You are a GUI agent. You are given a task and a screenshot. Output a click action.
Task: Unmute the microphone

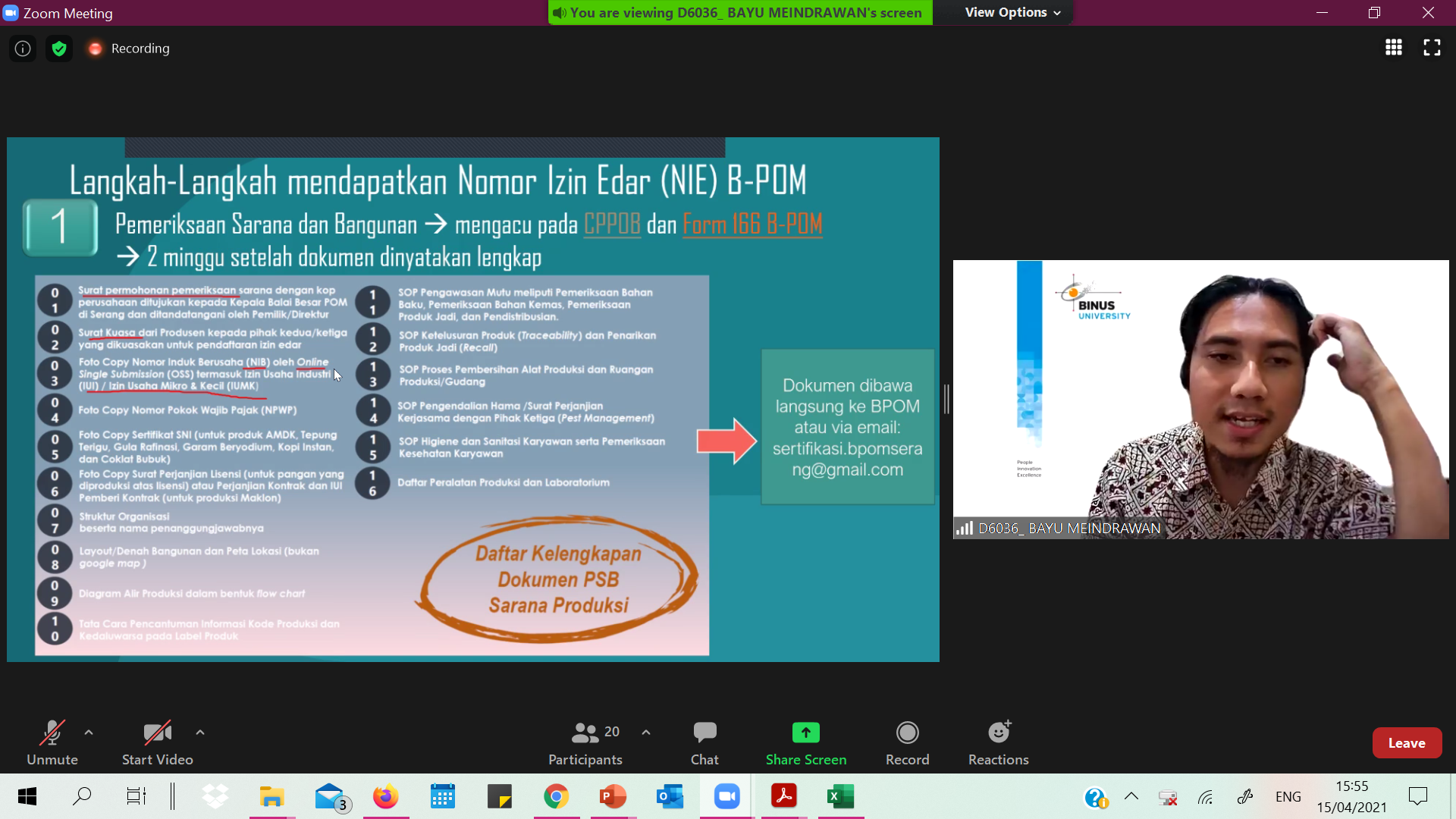(x=52, y=743)
